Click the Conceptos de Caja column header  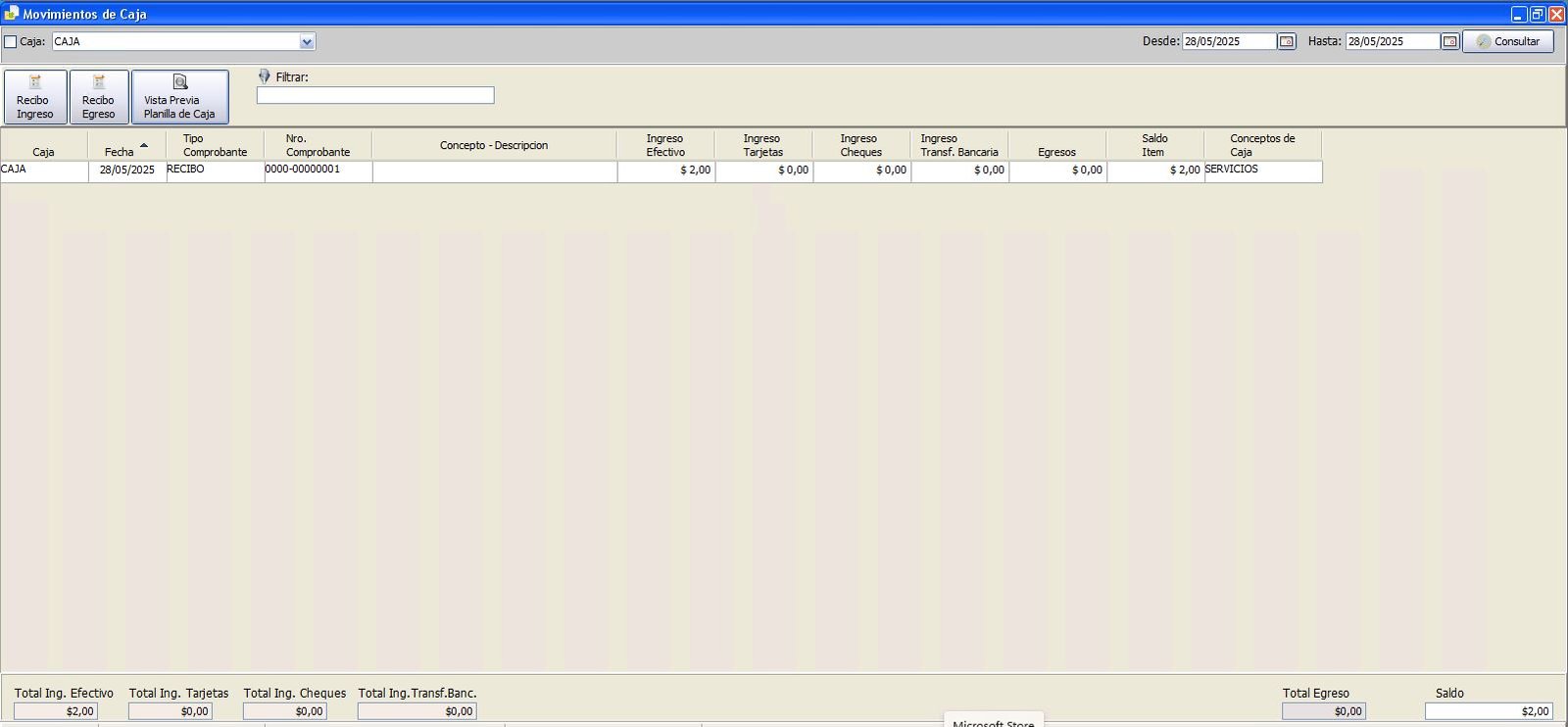coord(1262,145)
